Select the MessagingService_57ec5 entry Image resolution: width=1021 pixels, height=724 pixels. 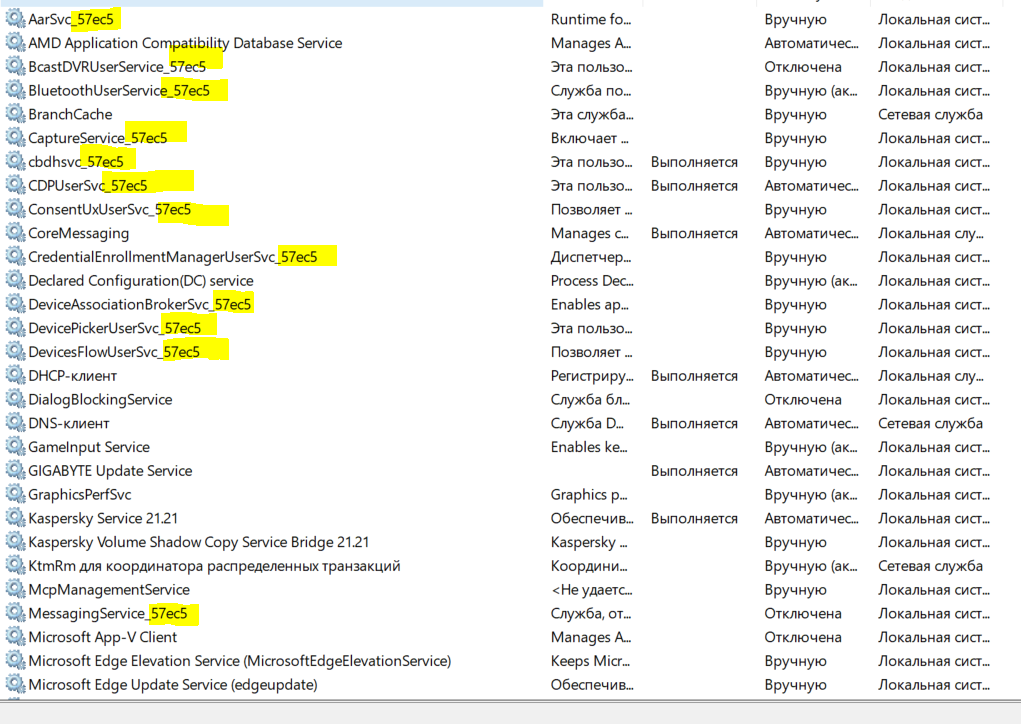pyautogui.click(x=107, y=613)
